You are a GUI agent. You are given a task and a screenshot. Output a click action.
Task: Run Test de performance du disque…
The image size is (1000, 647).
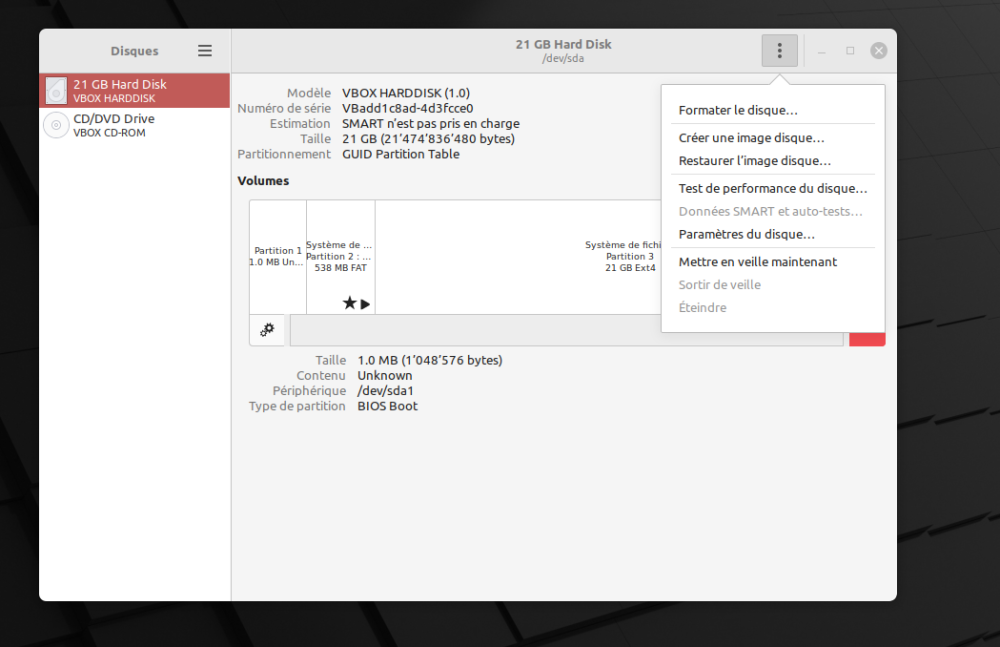tap(772, 188)
